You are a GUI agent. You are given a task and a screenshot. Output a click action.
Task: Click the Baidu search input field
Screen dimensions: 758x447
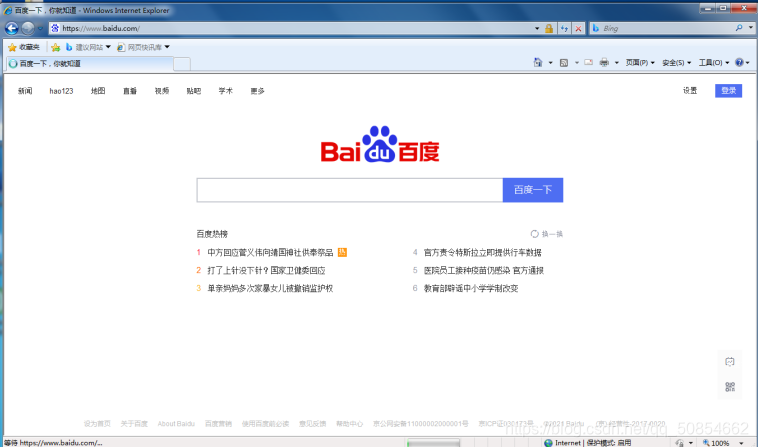click(x=350, y=190)
